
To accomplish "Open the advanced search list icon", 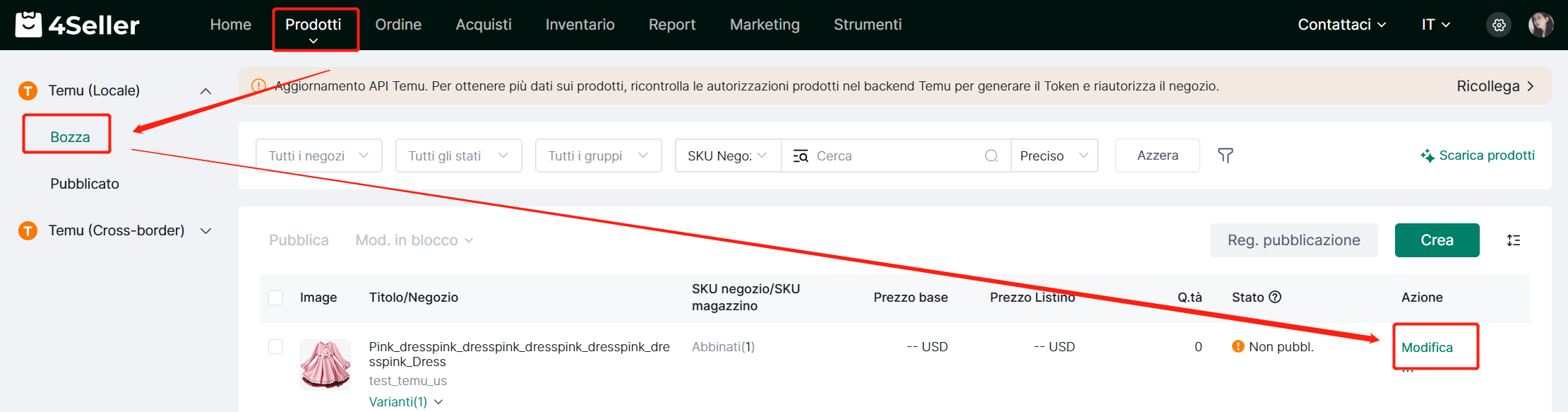I will (x=801, y=156).
